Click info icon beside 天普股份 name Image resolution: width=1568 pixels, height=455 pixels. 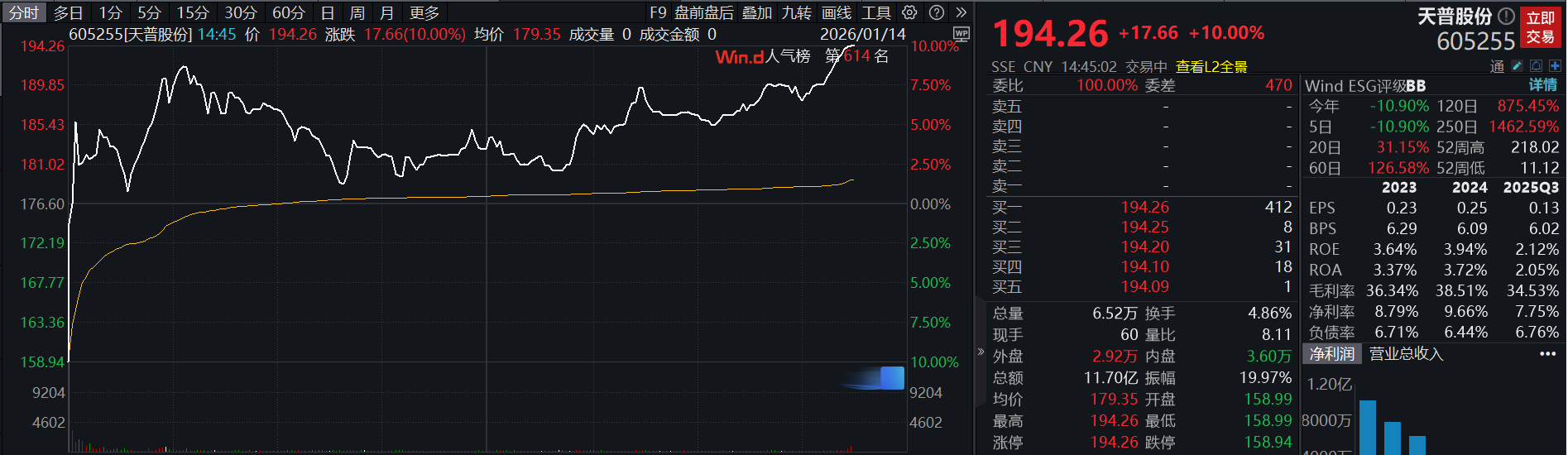1506,16
